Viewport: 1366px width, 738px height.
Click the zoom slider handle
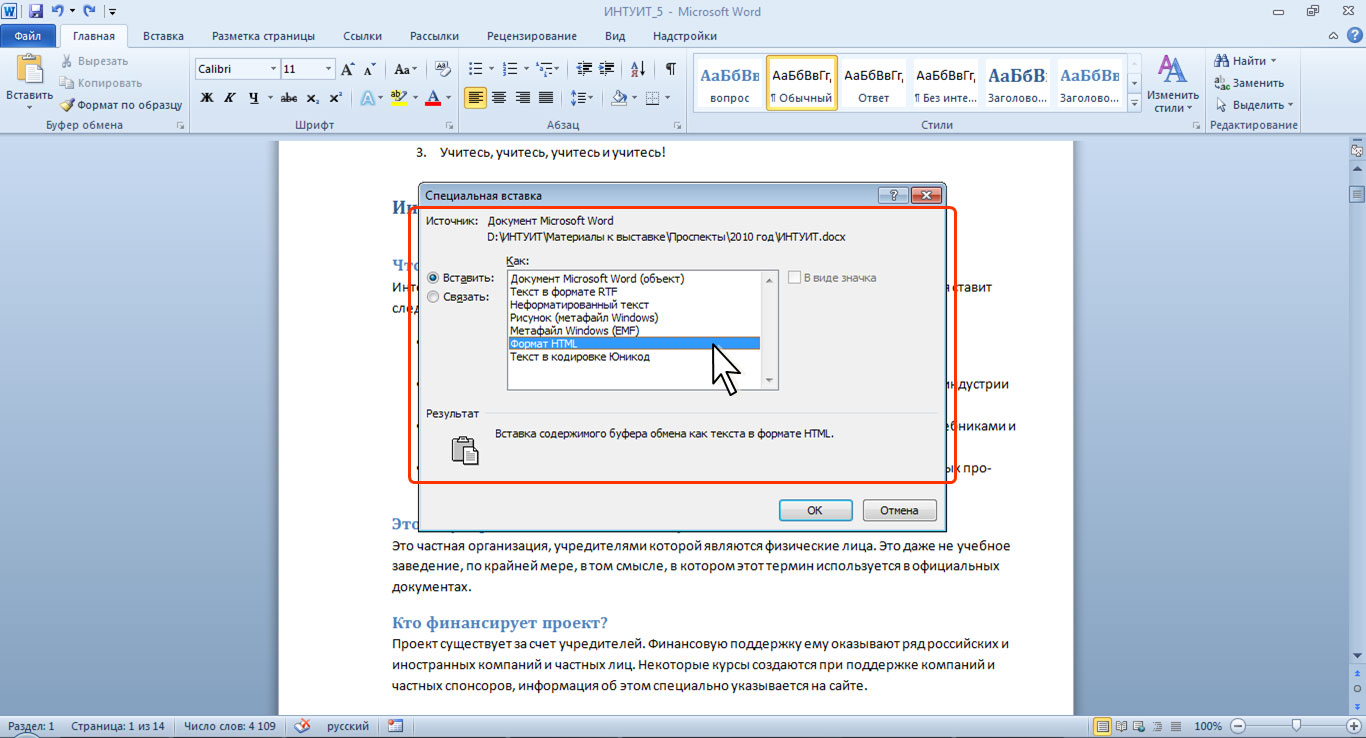[x=1296, y=726]
